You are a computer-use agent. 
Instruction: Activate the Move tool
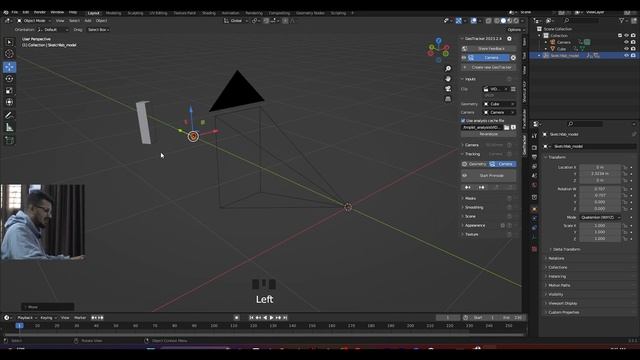(x=9, y=67)
